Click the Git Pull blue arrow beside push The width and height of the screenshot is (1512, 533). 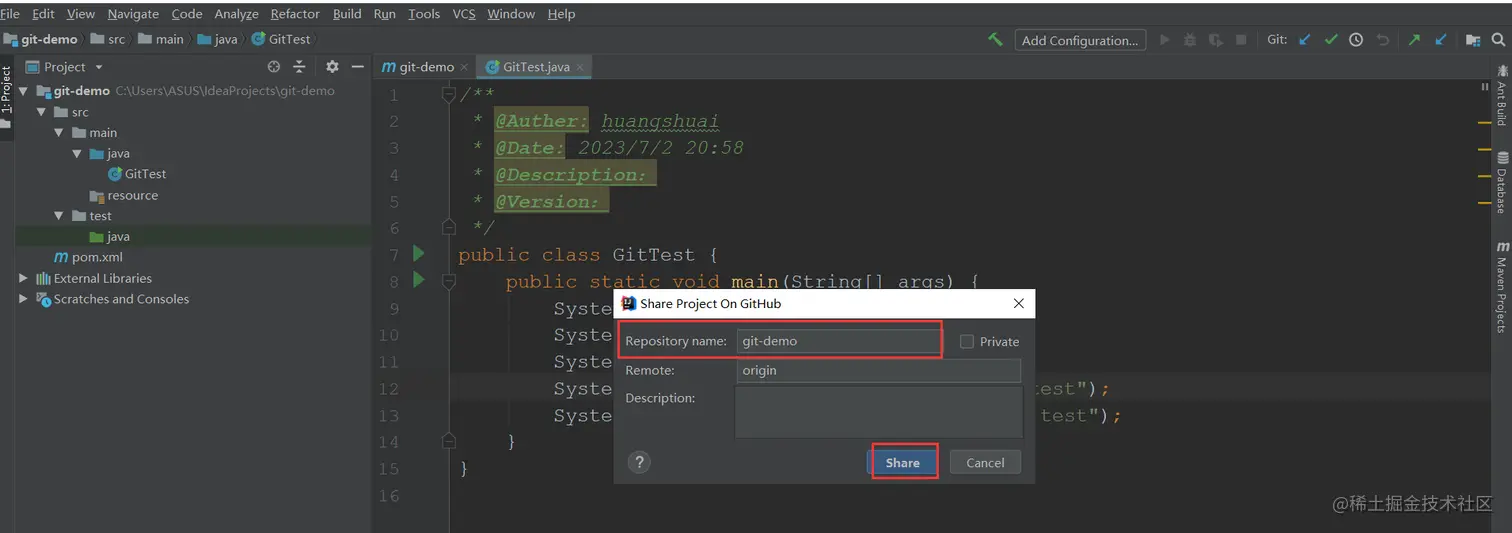(1440, 40)
